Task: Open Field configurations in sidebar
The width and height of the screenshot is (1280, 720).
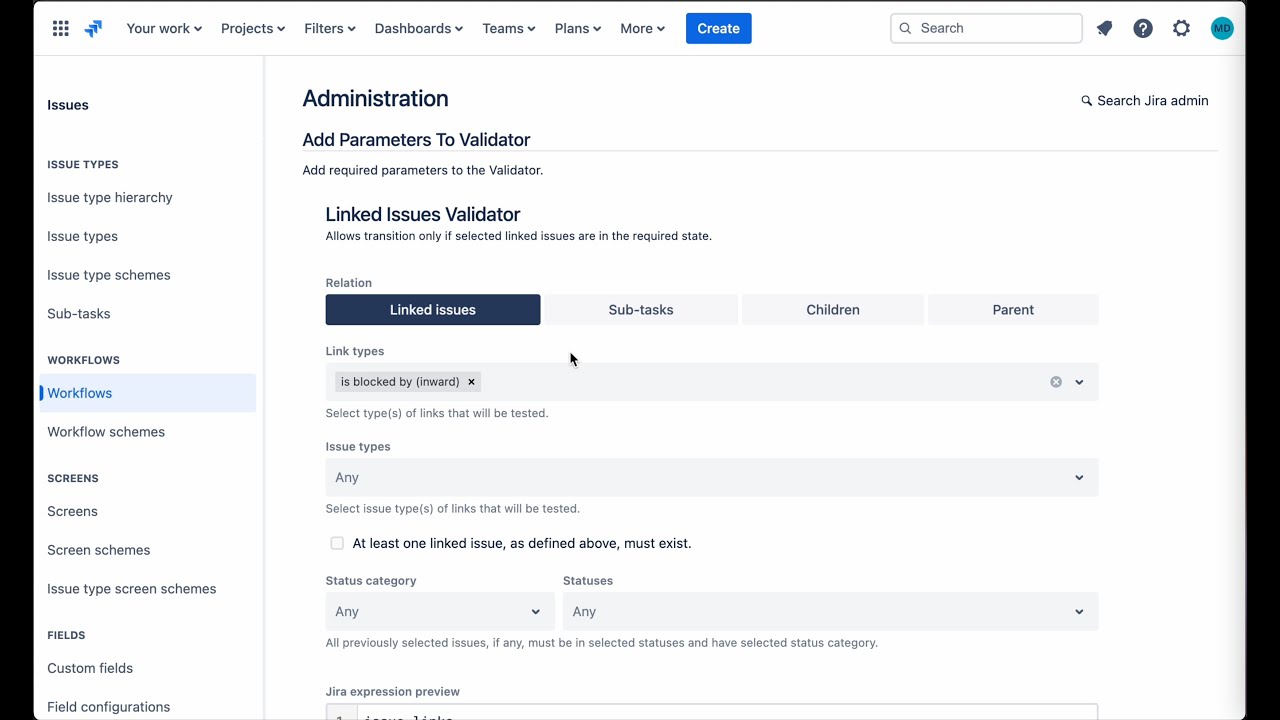Action: (109, 707)
